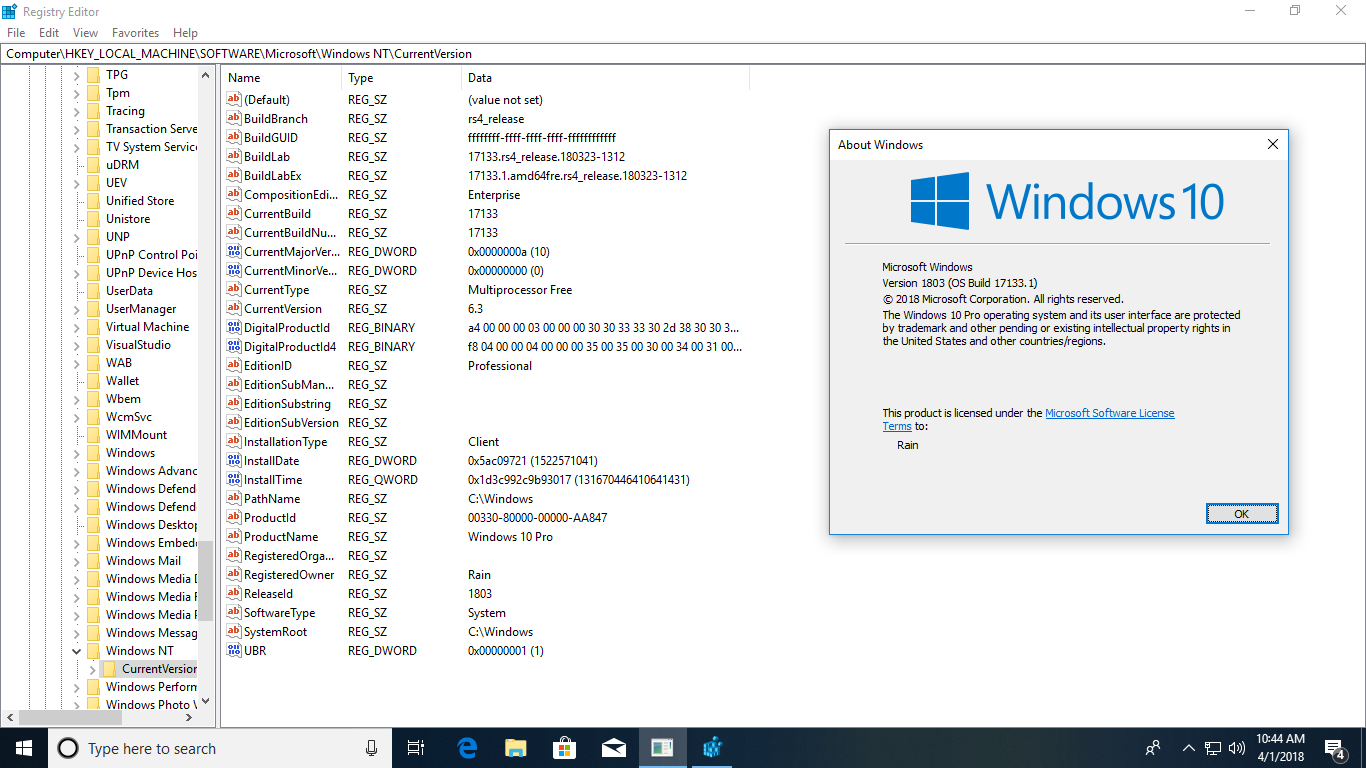
Task: Open the Windows Start menu
Action: click(x=24, y=748)
